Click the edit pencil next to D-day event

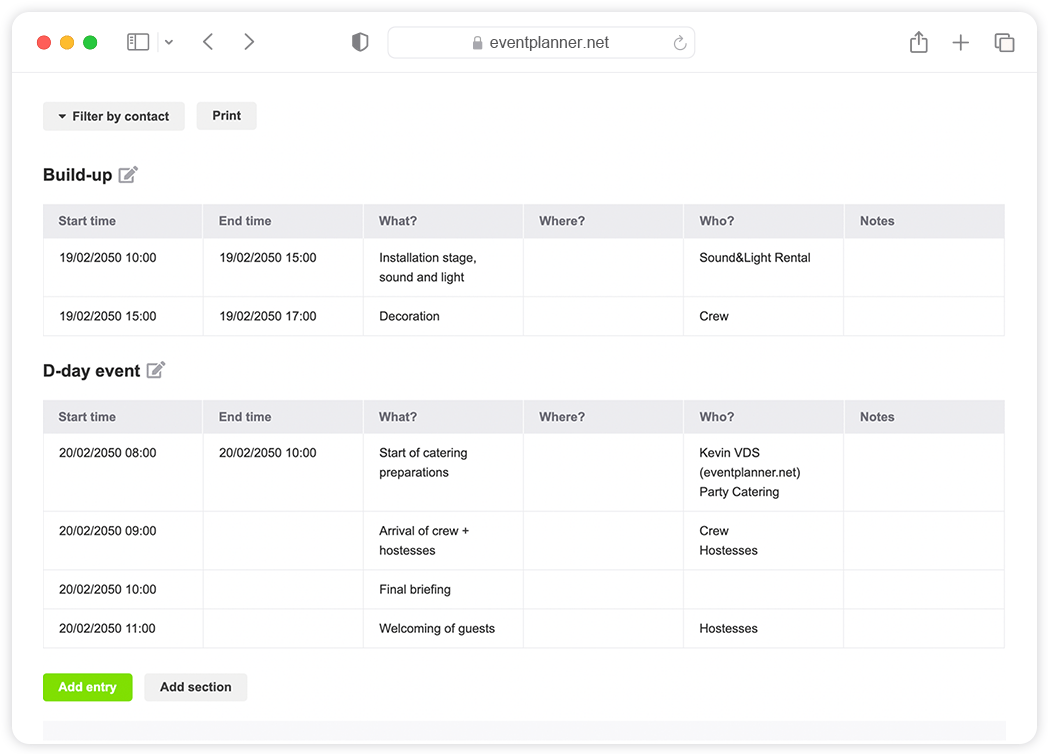156,370
